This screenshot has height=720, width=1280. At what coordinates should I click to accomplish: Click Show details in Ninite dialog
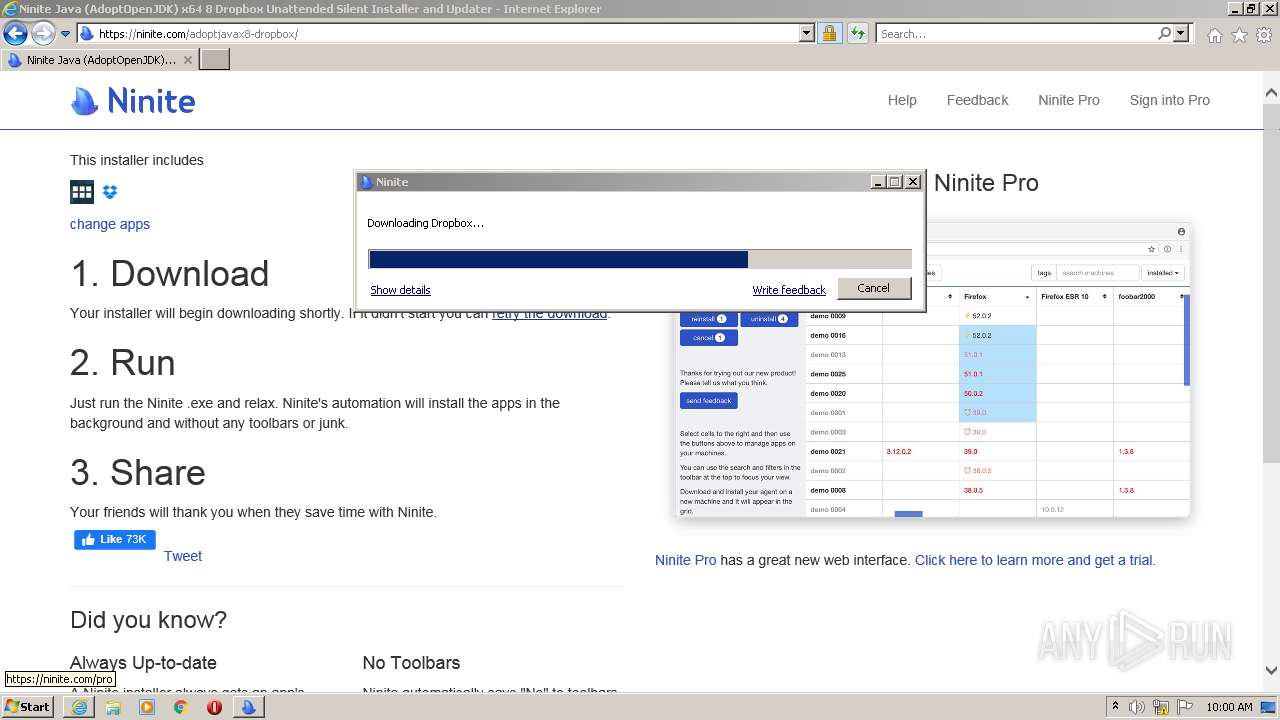click(400, 290)
